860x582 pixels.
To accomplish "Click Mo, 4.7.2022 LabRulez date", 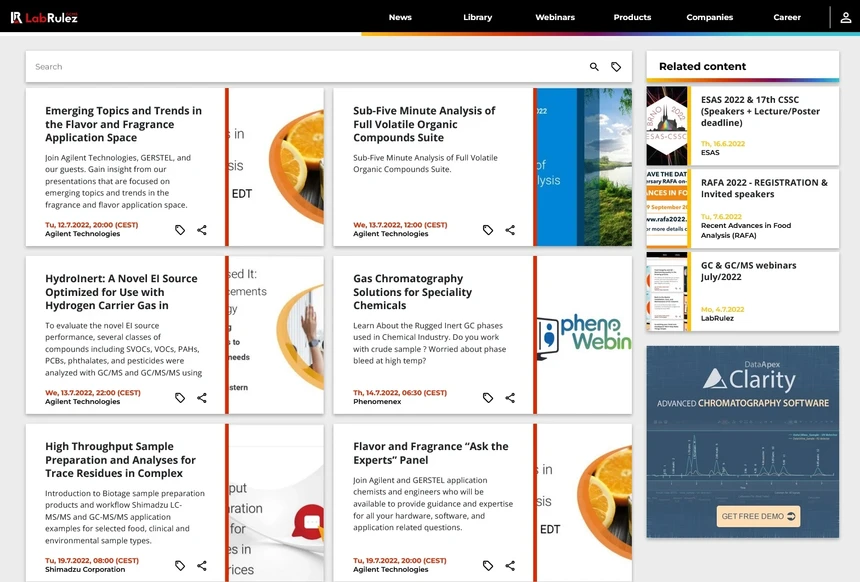I will point(722,309).
